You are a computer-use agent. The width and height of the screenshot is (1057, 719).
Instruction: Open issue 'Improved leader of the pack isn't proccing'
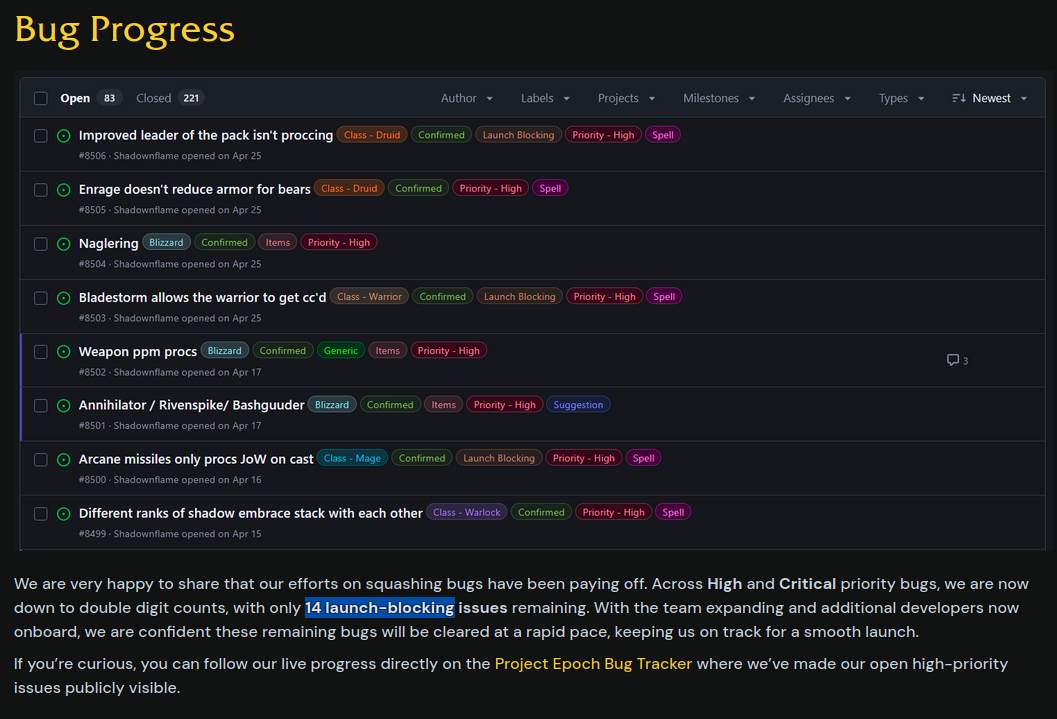click(x=206, y=135)
